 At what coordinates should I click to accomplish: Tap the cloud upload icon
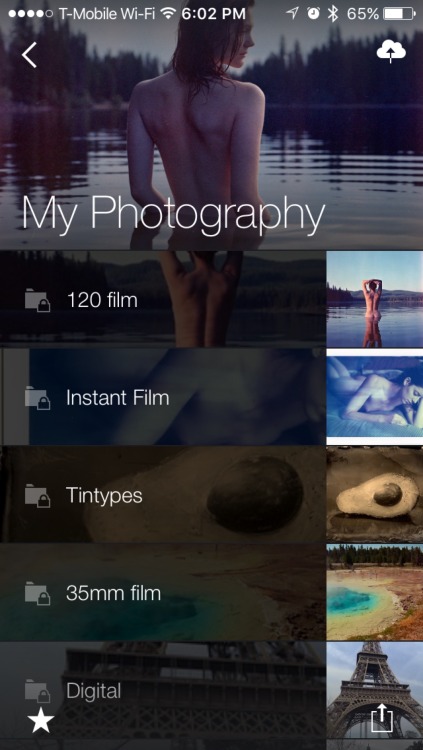coord(391,52)
